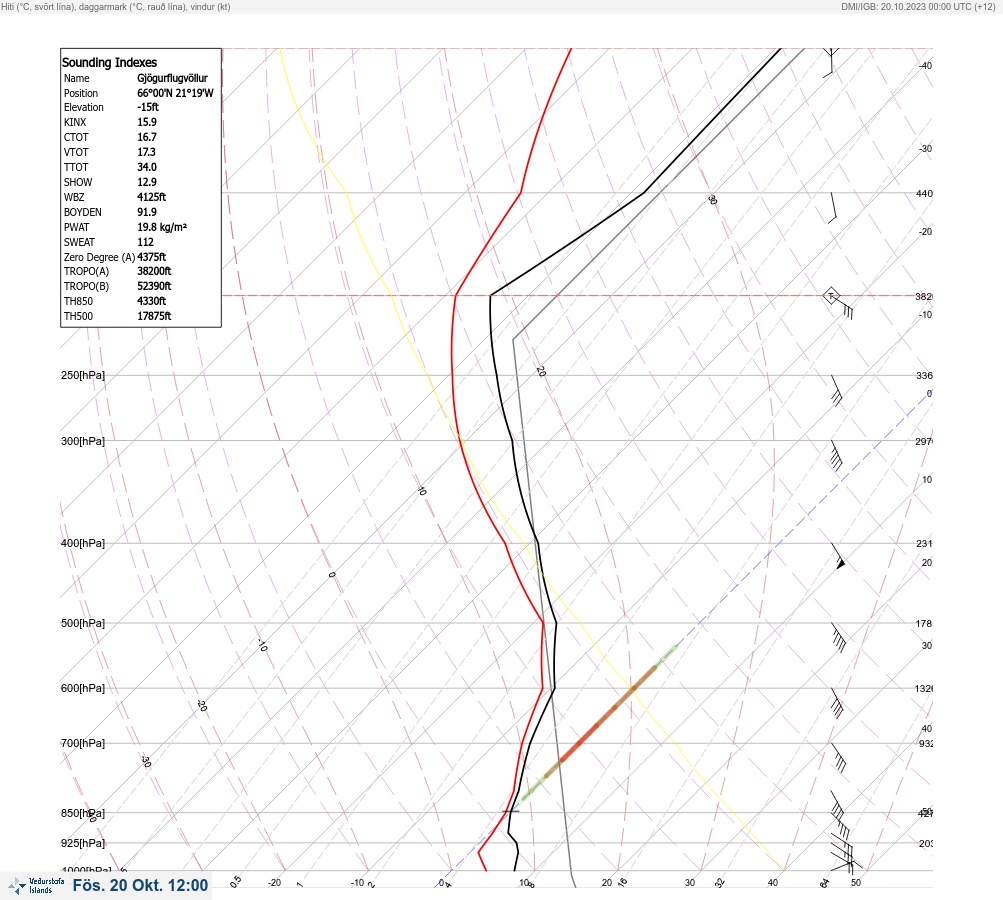Click the wind barb at 500 hPa
This screenshot has width=1003, height=900.
pyautogui.click(x=839, y=637)
